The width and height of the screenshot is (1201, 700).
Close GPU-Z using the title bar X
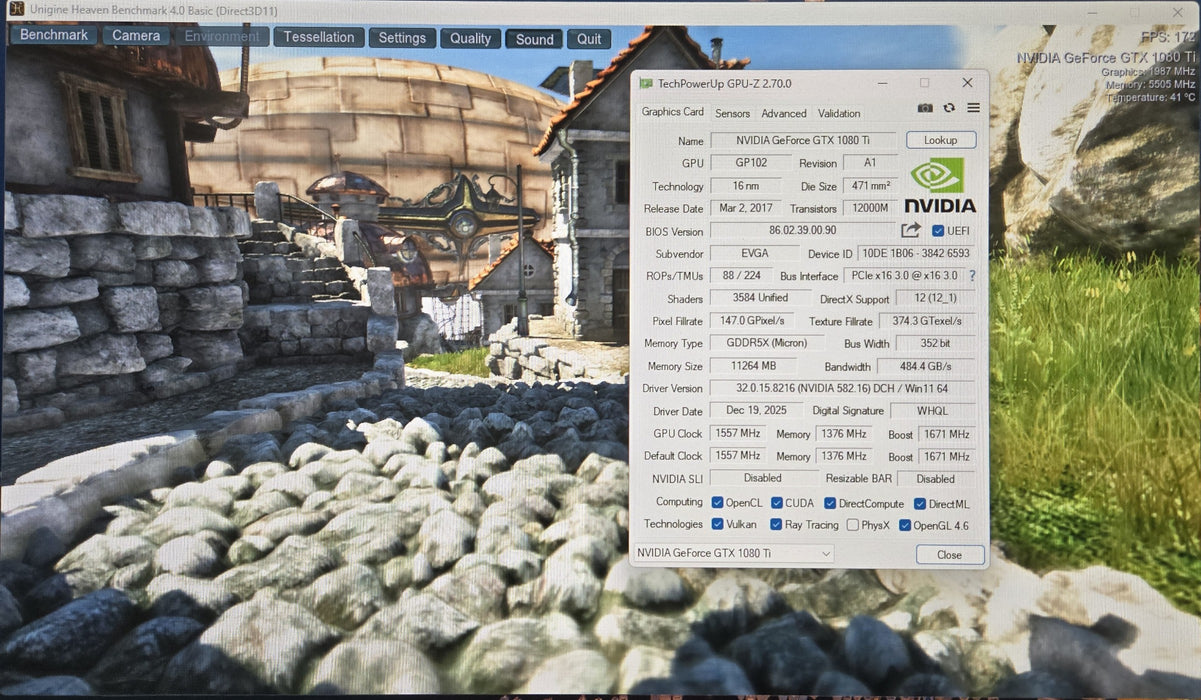[967, 83]
